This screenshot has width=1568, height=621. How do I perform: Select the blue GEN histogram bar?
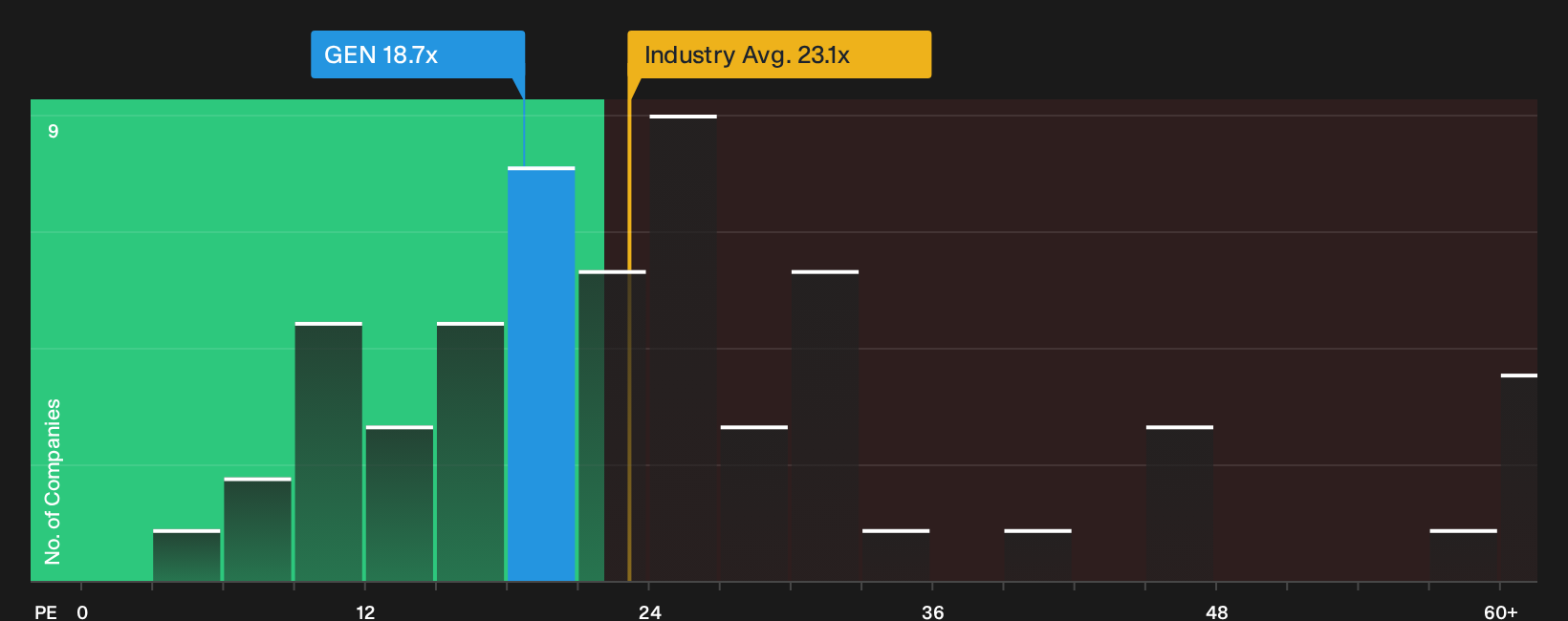tap(541, 374)
